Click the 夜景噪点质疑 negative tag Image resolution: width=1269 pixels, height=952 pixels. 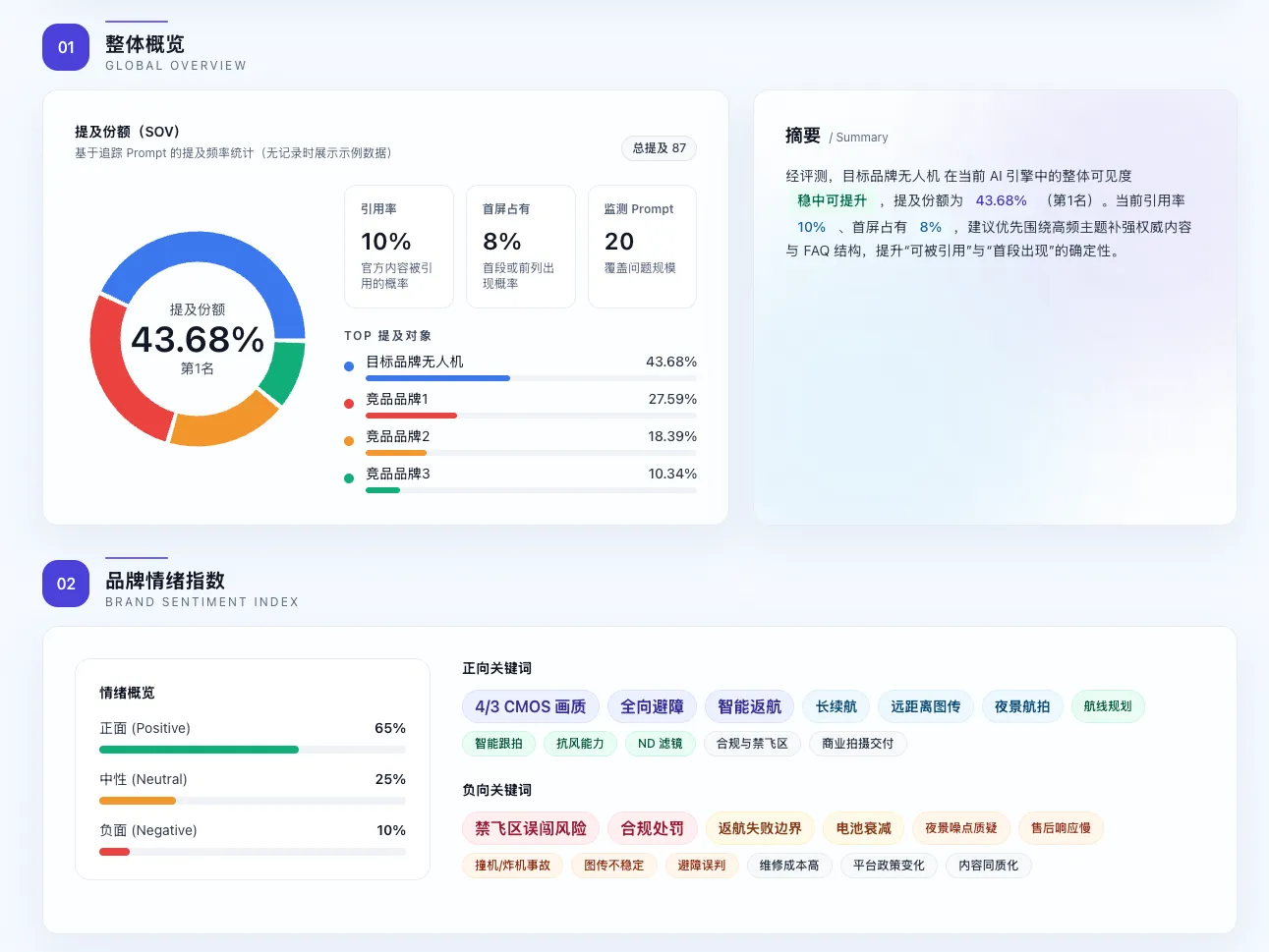(961, 828)
